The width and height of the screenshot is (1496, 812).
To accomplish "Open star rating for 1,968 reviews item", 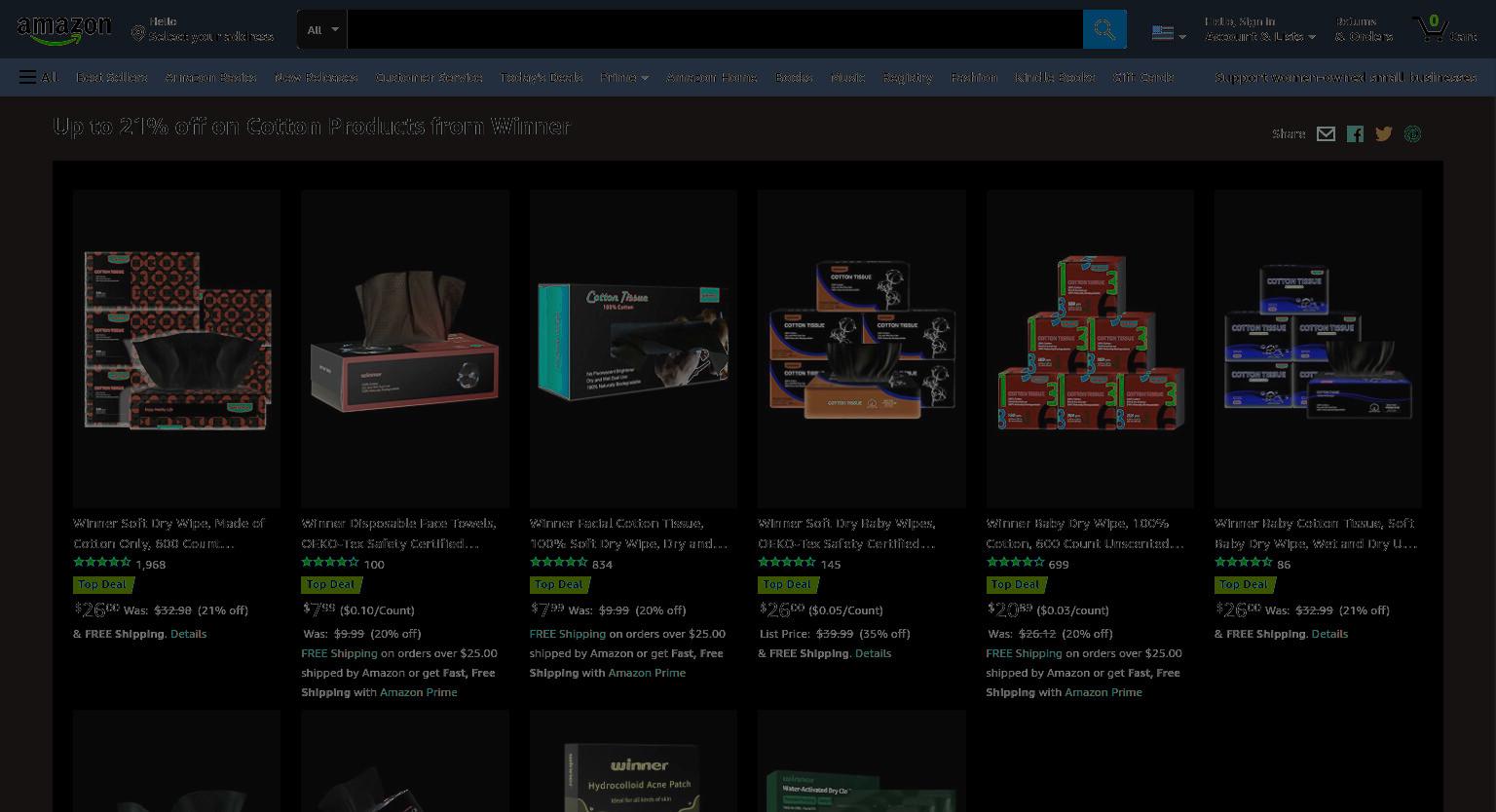I will (x=102, y=563).
